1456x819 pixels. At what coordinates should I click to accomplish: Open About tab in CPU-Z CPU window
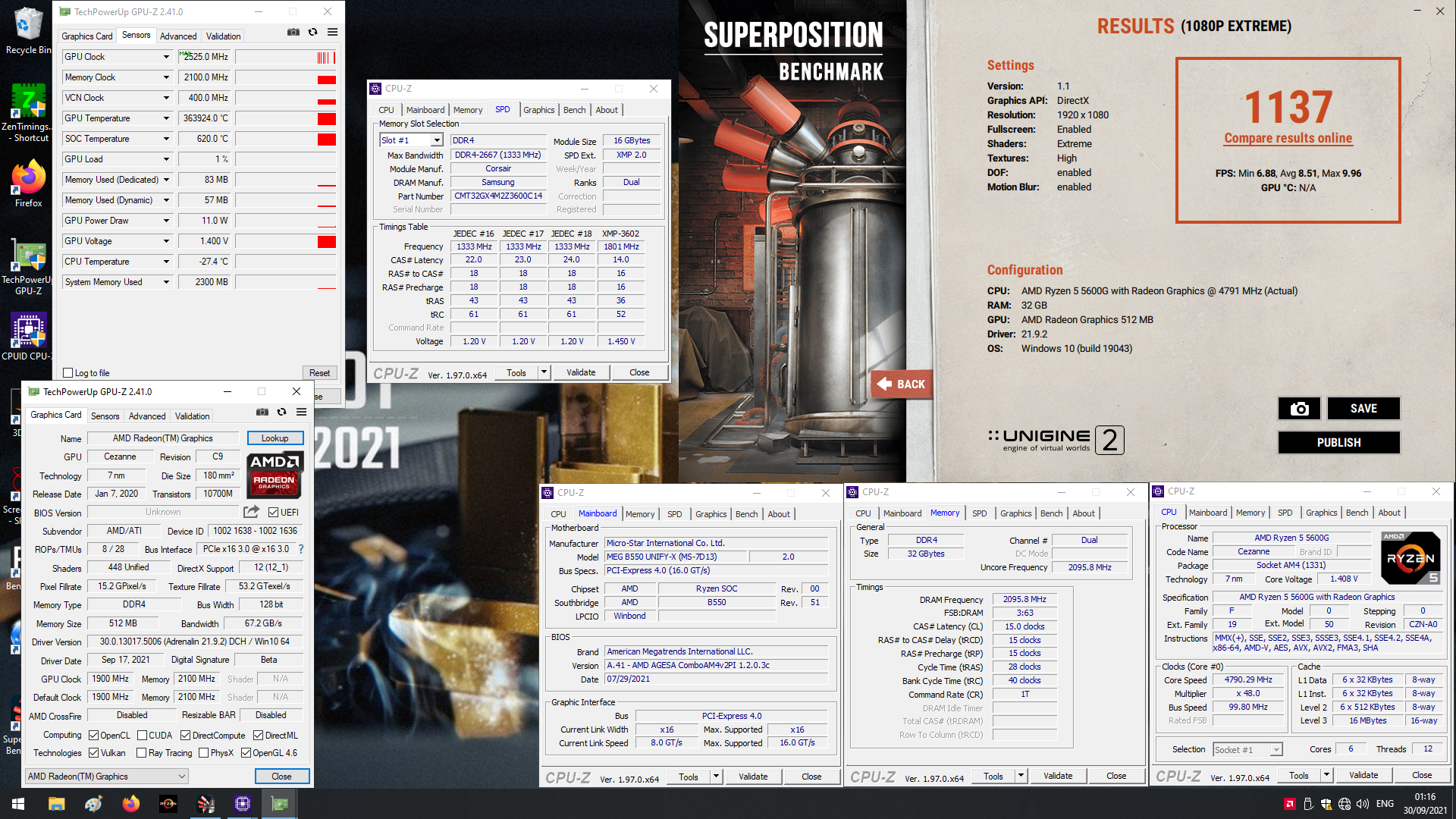(1389, 513)
